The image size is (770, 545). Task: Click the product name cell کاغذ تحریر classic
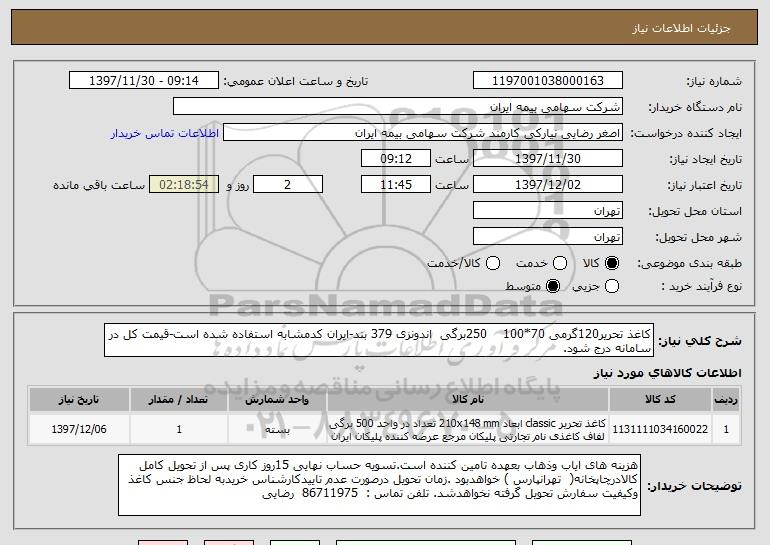[468, 429]
